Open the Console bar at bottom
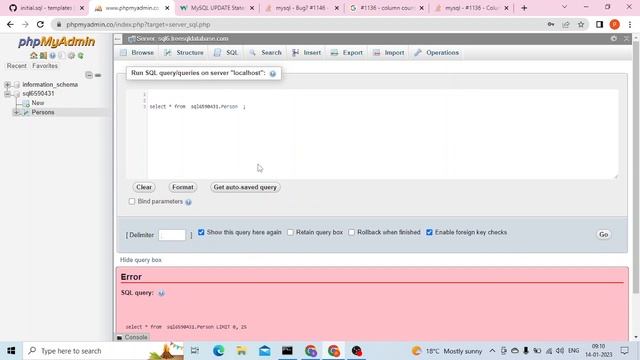This screenshot has height=360, width=640. [132, 337]
